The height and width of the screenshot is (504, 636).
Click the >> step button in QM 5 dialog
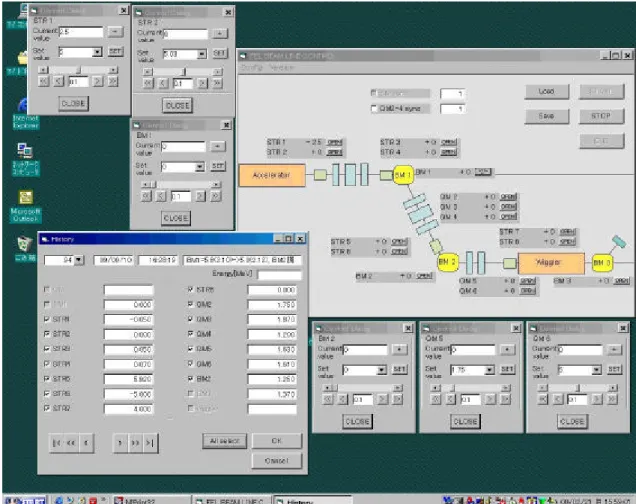click(505, 400)
